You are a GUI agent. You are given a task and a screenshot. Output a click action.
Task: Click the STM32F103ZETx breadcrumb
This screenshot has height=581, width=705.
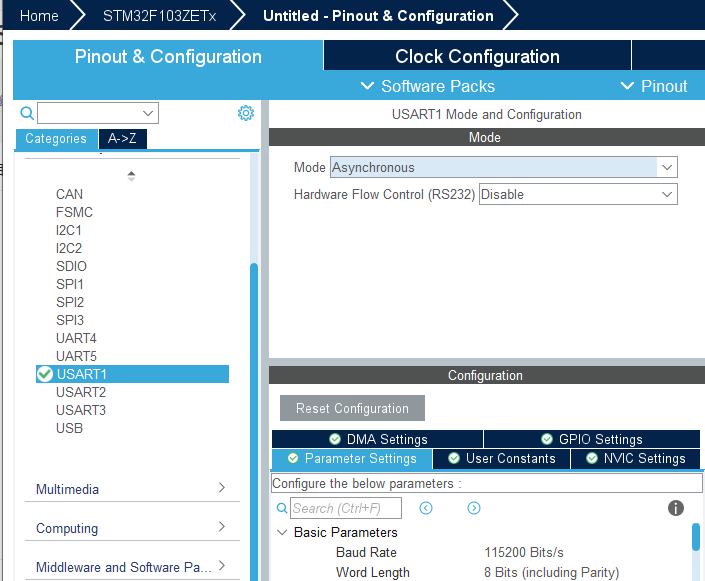(160, 16)
